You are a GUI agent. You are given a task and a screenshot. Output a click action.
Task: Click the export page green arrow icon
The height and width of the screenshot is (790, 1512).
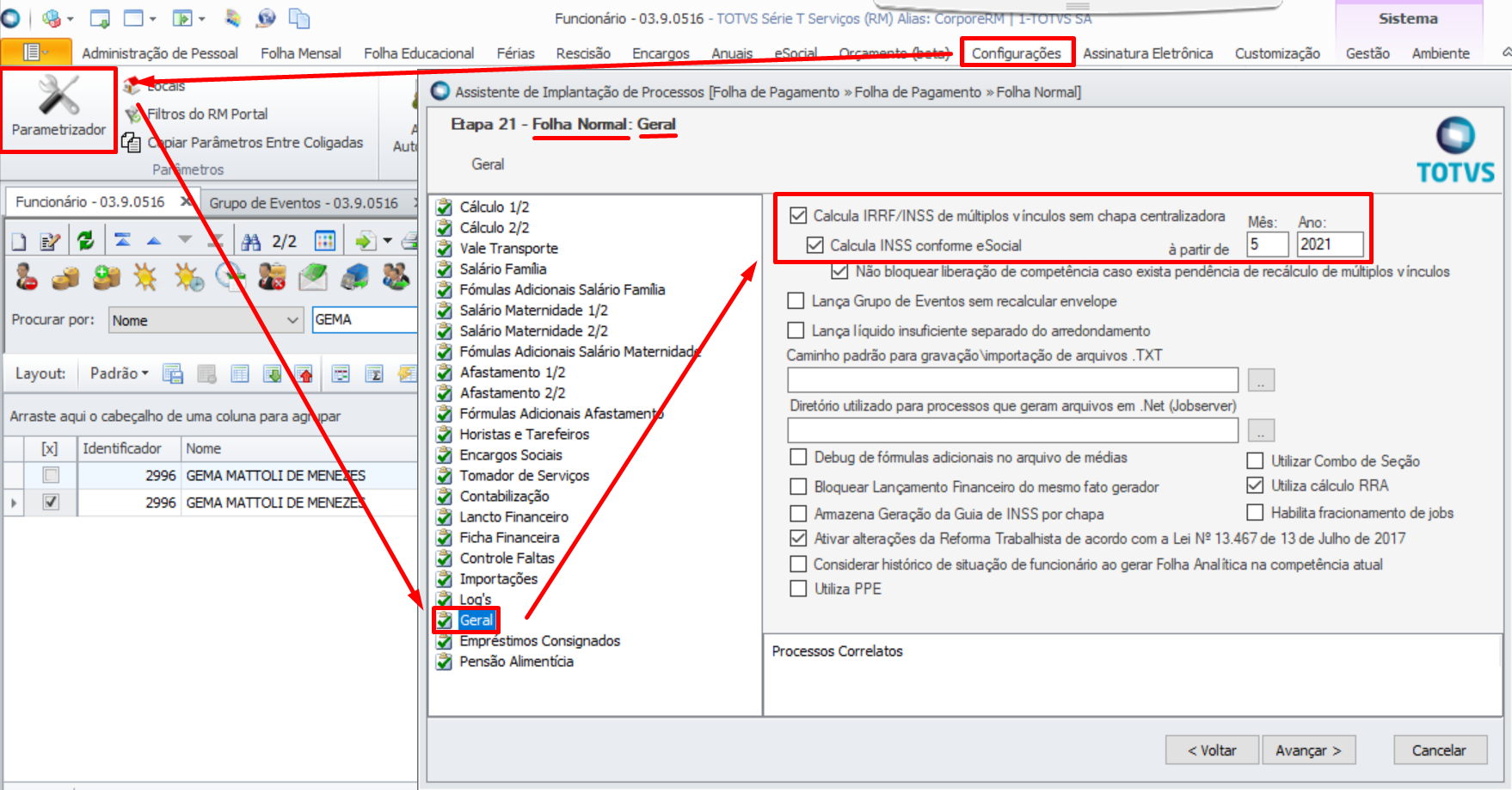click(366, 241)
